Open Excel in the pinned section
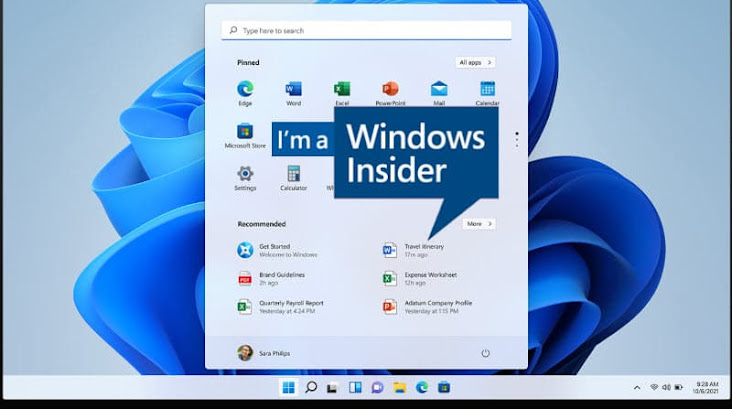The height and width of the screenshot is (409, 732). coord(342,93)
